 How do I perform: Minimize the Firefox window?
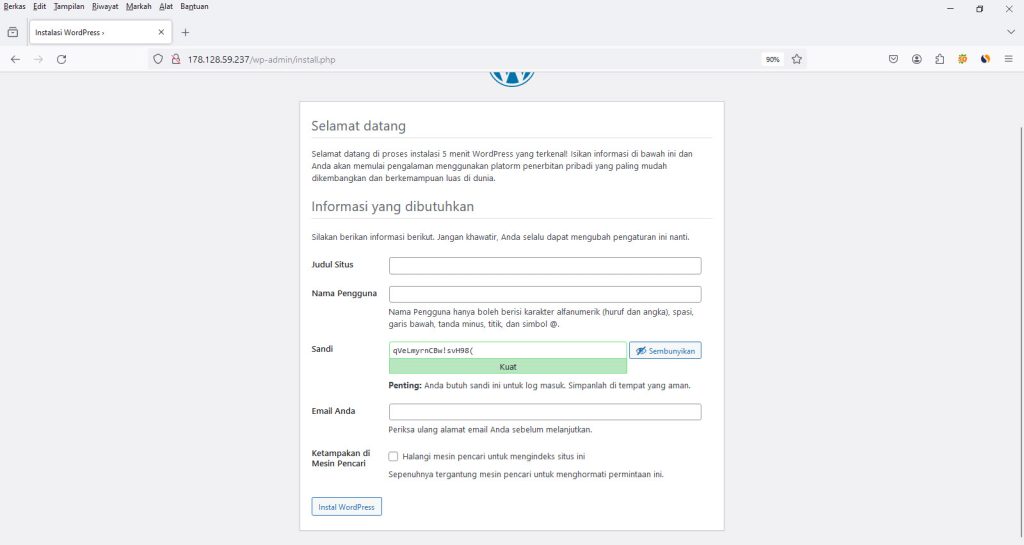[x=950, y=8]
